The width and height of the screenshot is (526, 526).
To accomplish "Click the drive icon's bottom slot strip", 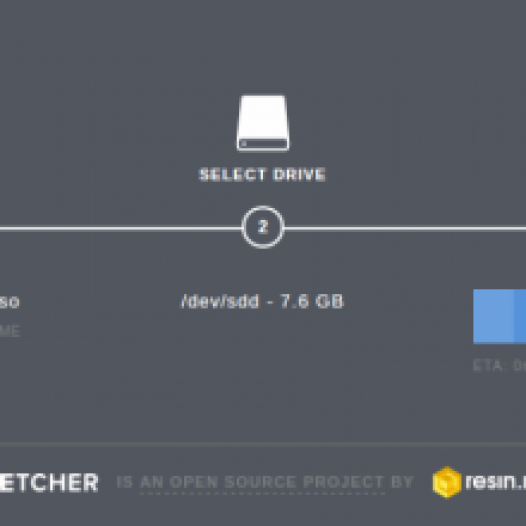I will pyautogui.click(x=263, y=144).
